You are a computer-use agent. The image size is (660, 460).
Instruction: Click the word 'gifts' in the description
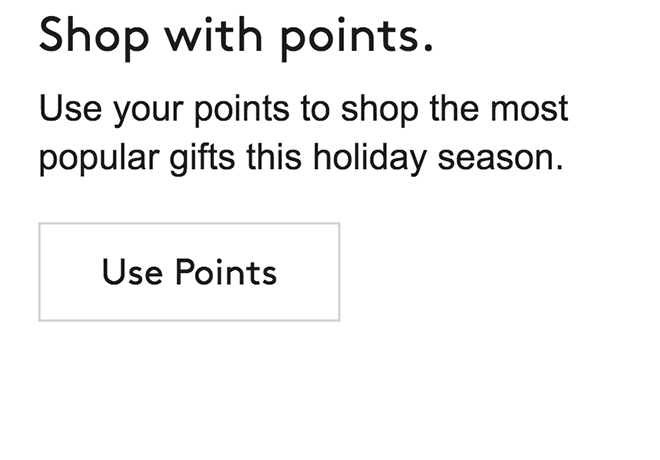[194, 158]
